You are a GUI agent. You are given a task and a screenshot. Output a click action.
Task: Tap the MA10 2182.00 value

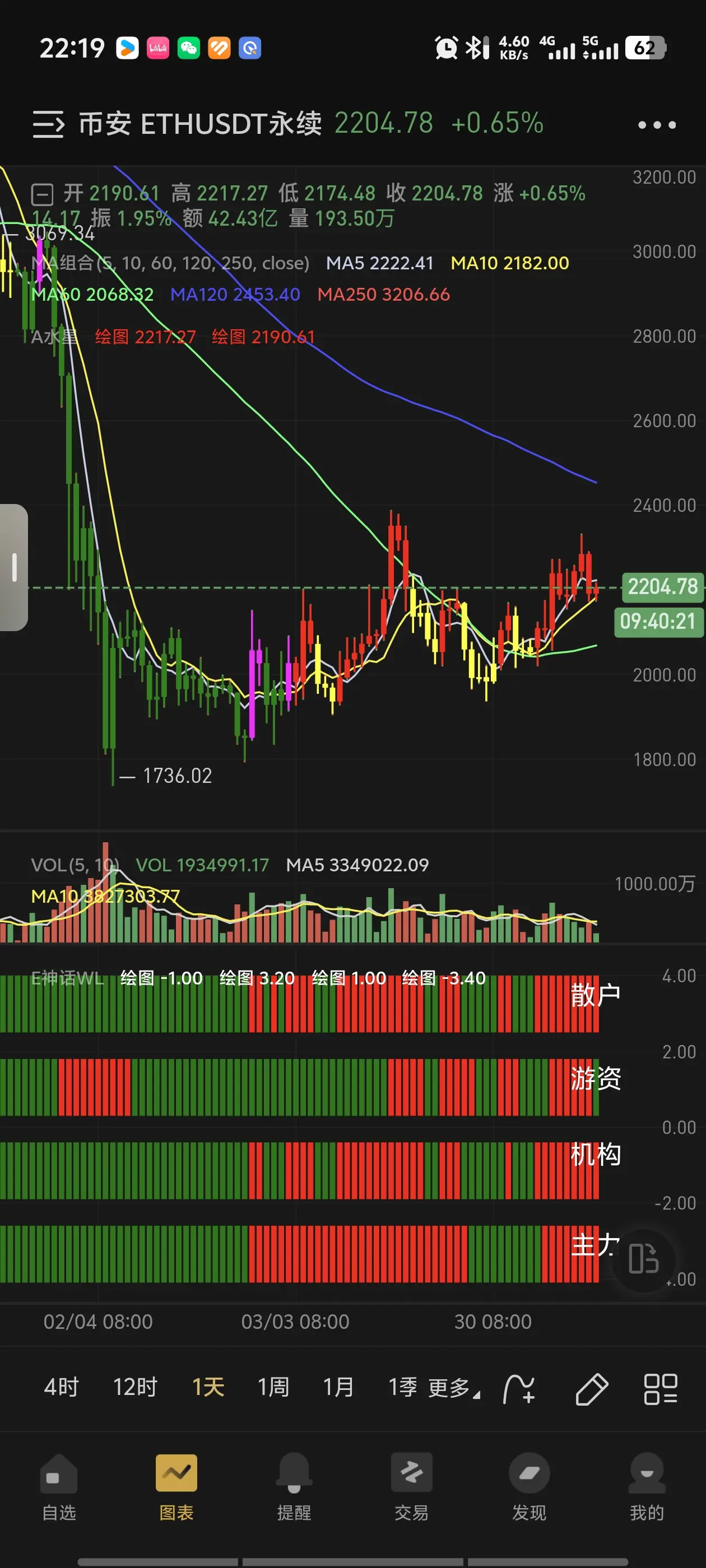coord(510,263)
